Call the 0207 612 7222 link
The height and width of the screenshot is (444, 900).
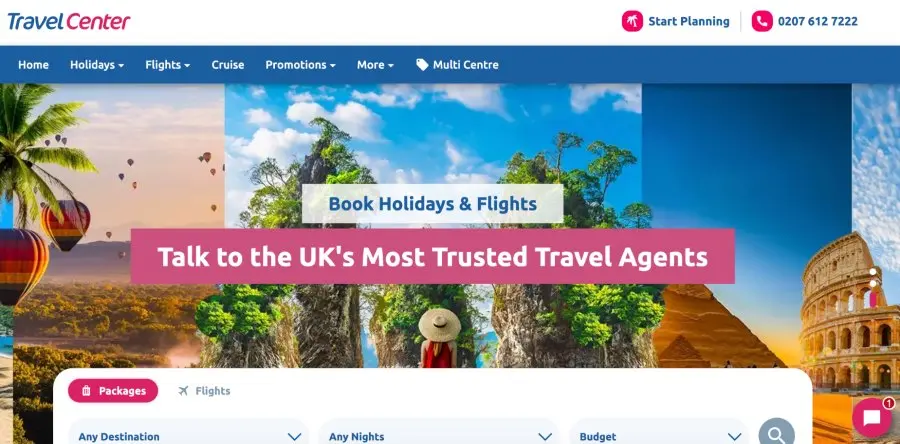pyautogui.click(x=817, y=21)
